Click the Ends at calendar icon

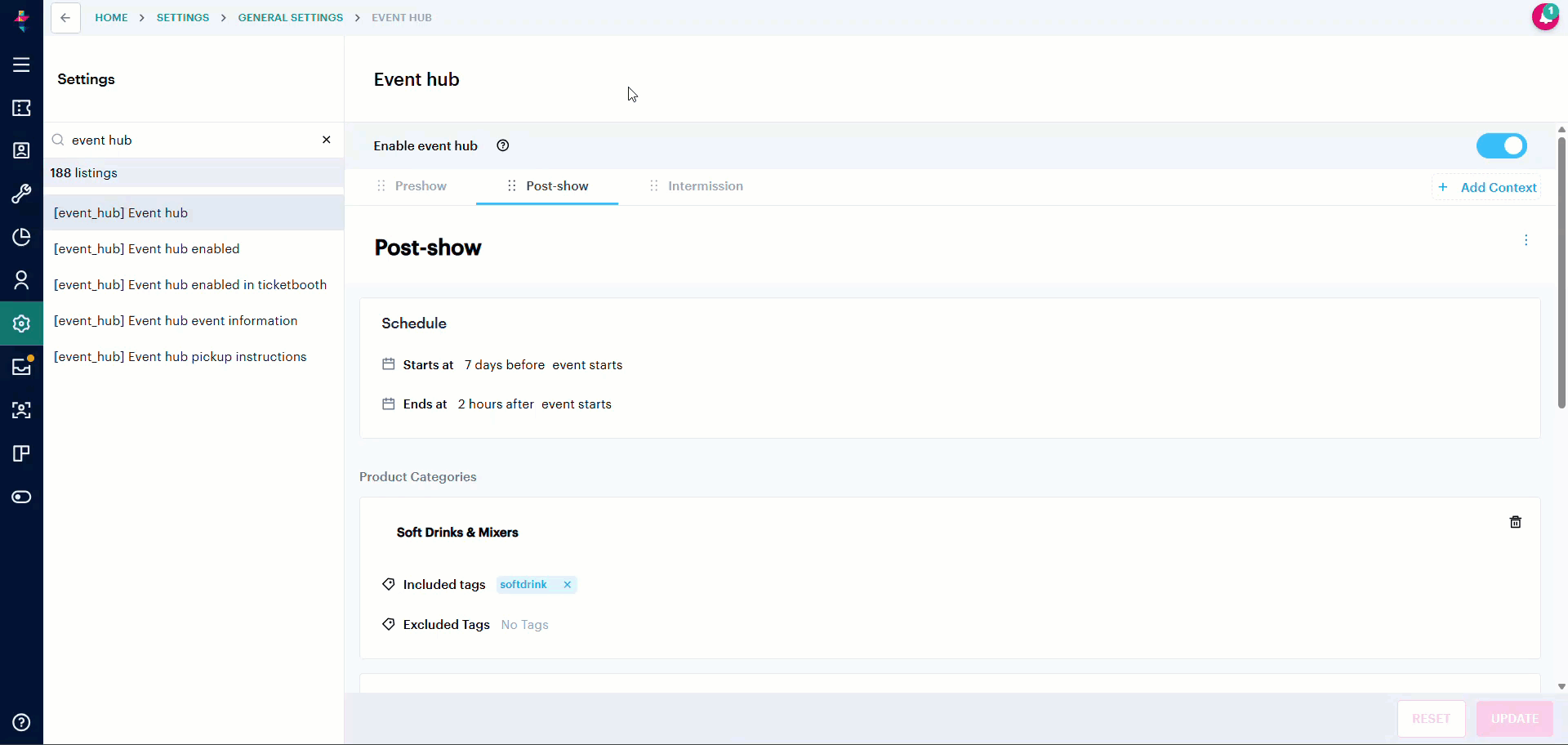point(389,404)
